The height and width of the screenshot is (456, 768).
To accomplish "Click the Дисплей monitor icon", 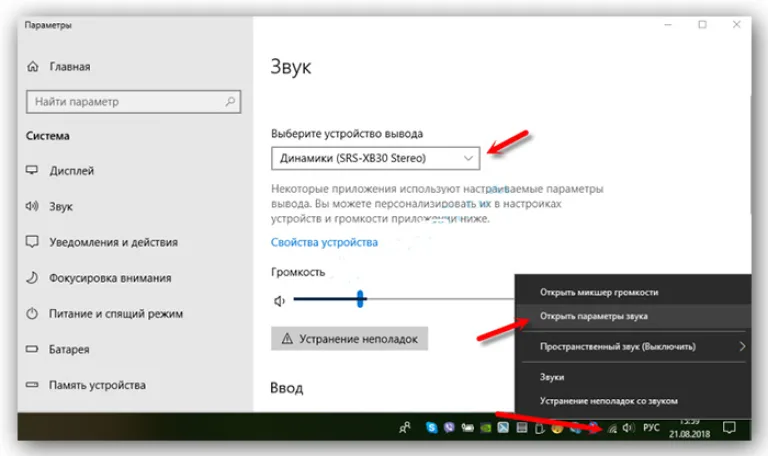I will pyautogui.click(x=32, y=170).
